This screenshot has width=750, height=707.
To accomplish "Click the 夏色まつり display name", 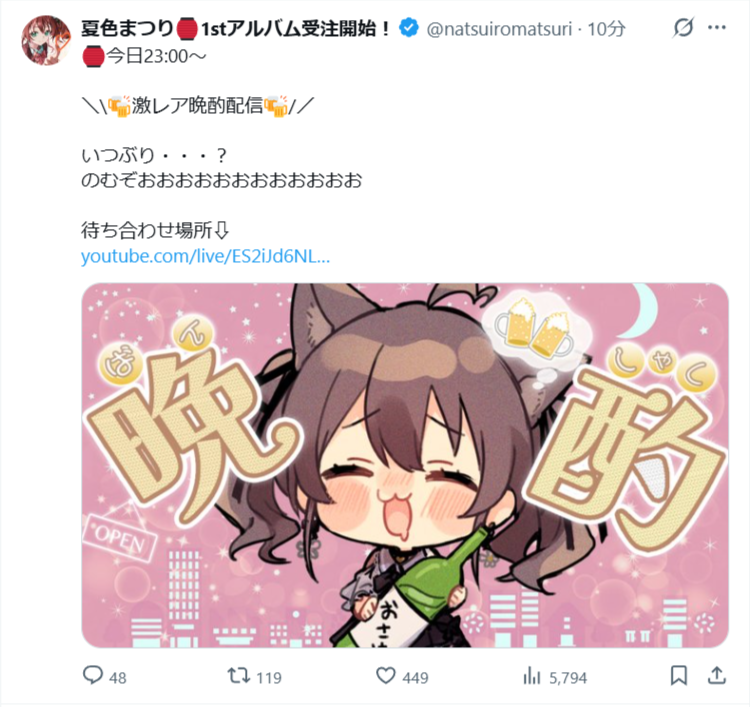I will point(127,28).
